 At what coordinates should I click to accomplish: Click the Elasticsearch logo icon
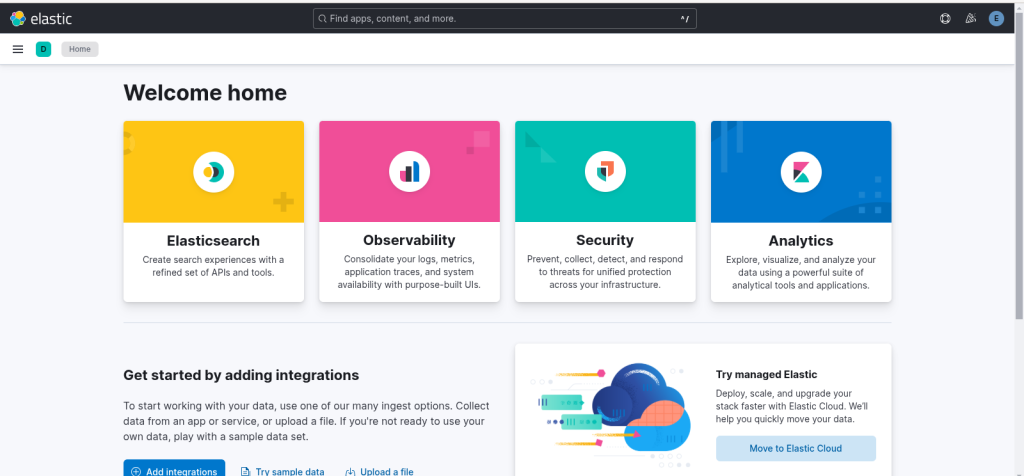coord(214,172)
